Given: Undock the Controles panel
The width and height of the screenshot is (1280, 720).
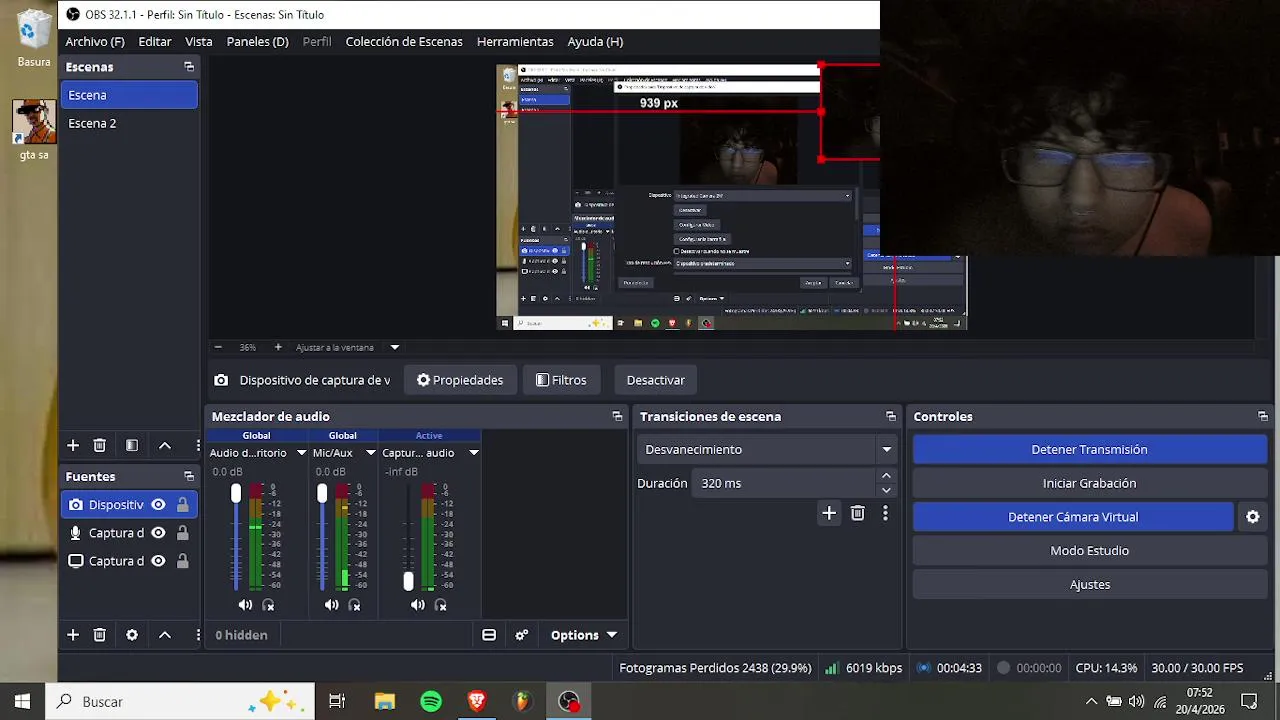Looking at the screenshot, I should (1263, 416).
